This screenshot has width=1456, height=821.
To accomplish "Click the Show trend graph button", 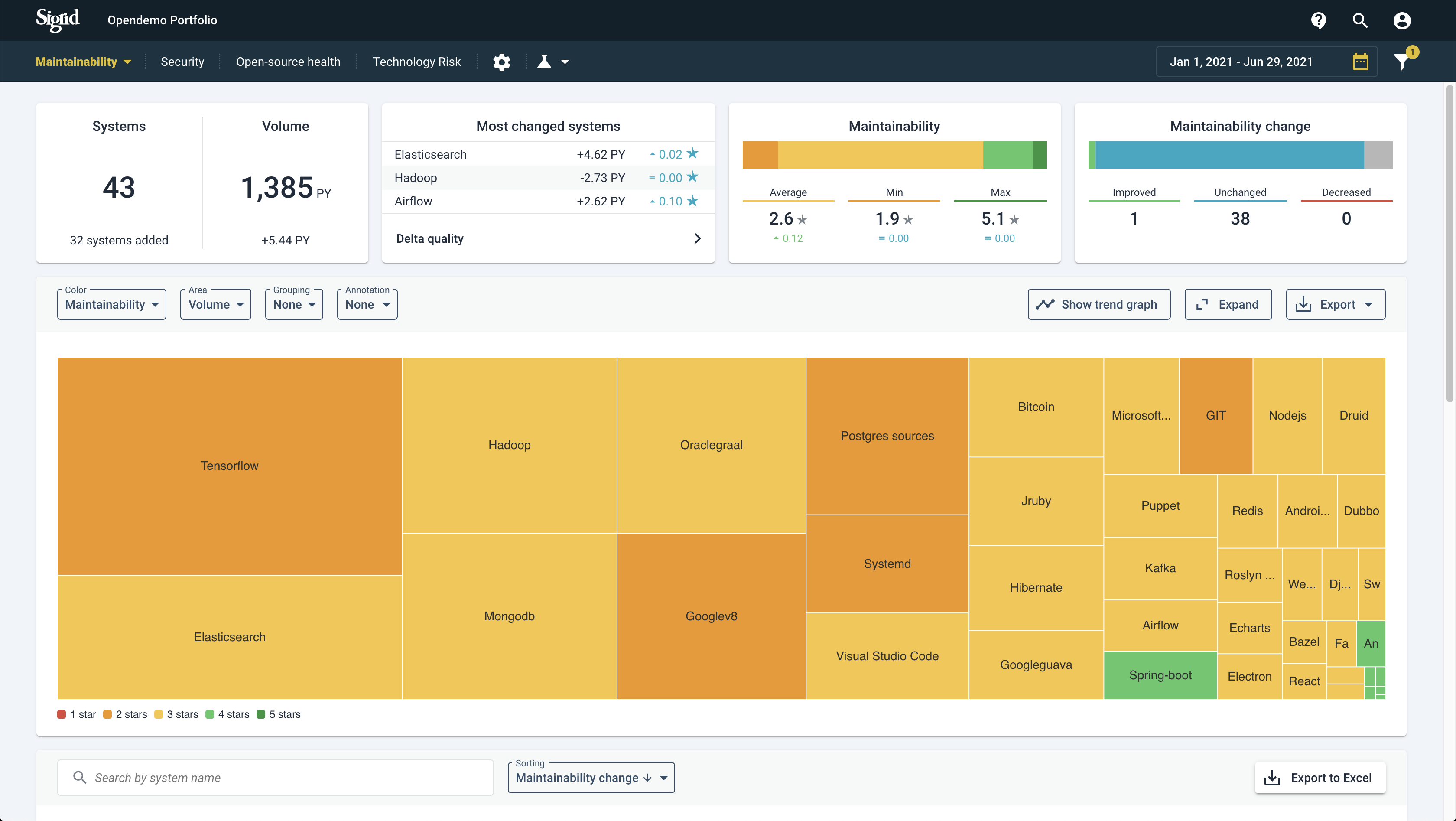I will [1098, 304].
